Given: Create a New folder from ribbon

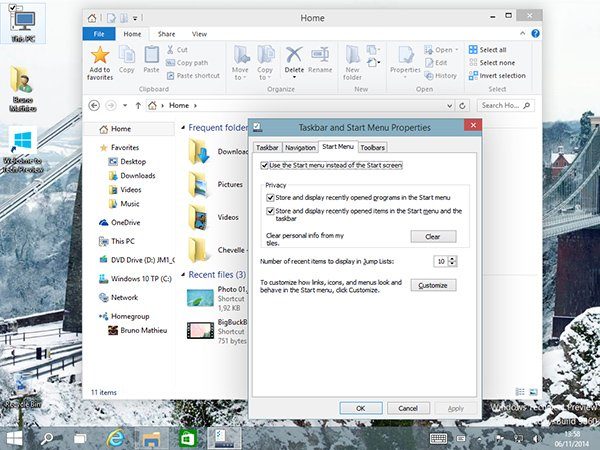Looking at the screenshot, I should [352, 62].
